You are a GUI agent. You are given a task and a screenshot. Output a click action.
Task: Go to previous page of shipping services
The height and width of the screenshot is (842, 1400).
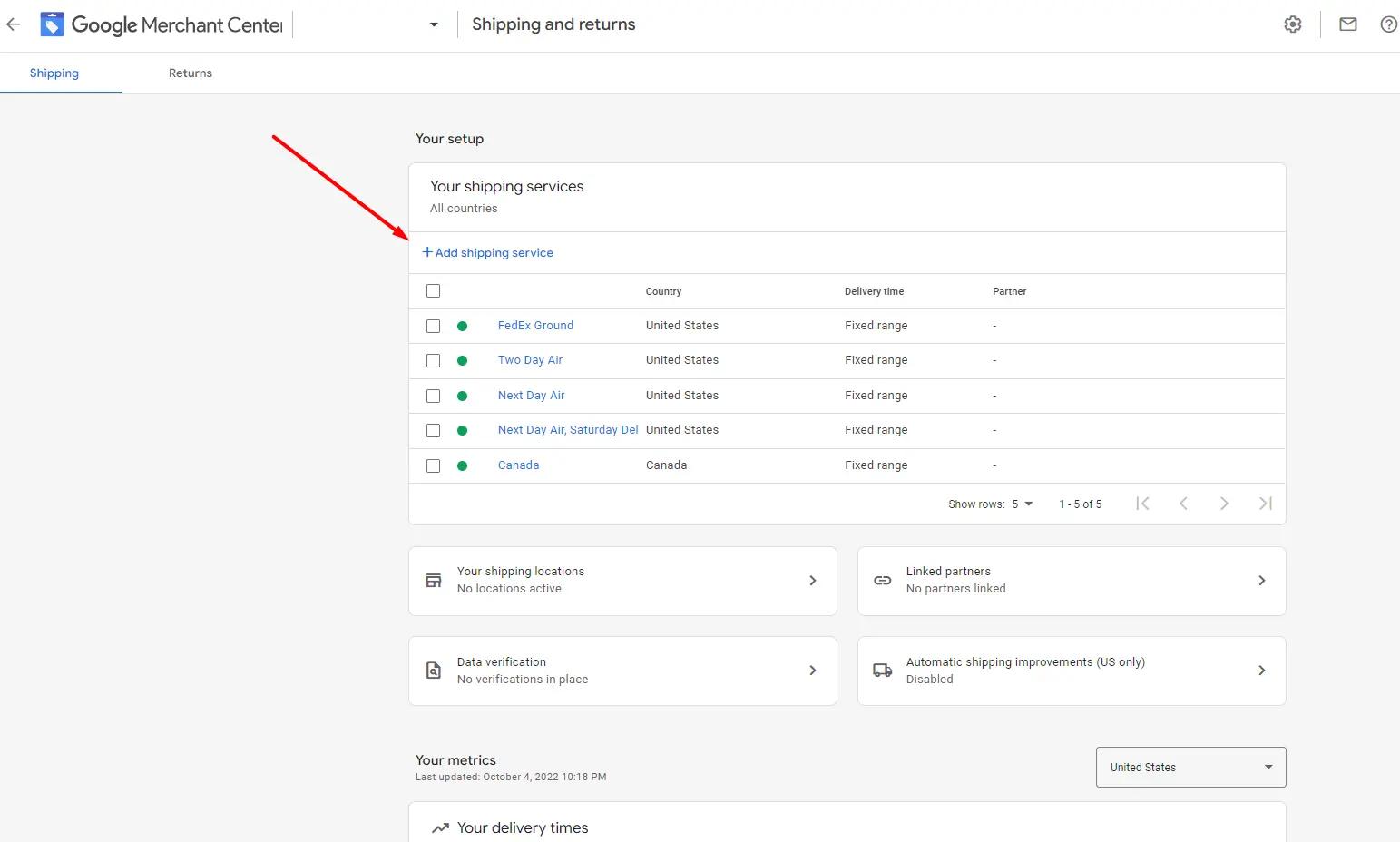pos(1183,504)
